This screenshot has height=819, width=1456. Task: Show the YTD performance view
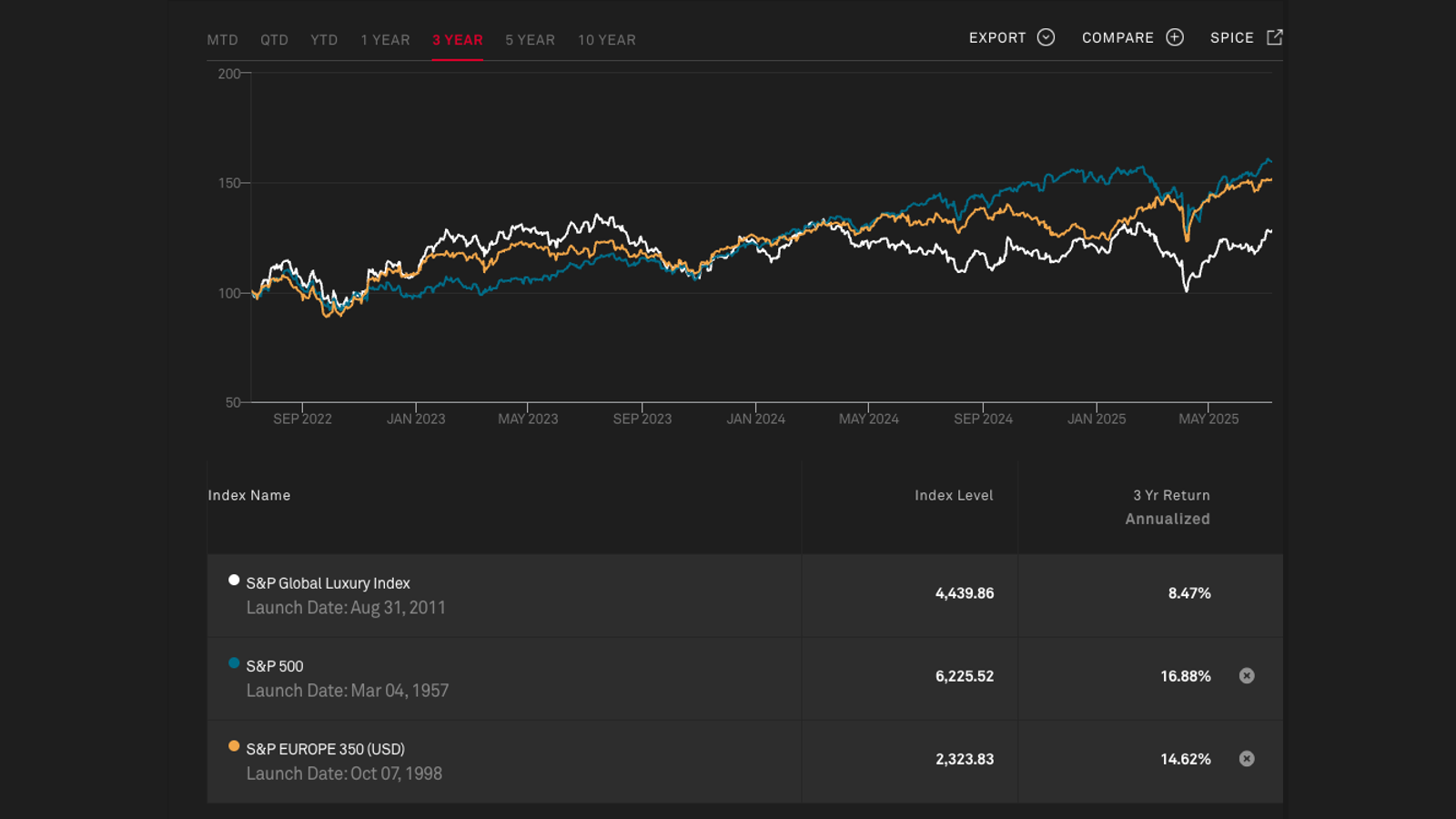[324, 40]
